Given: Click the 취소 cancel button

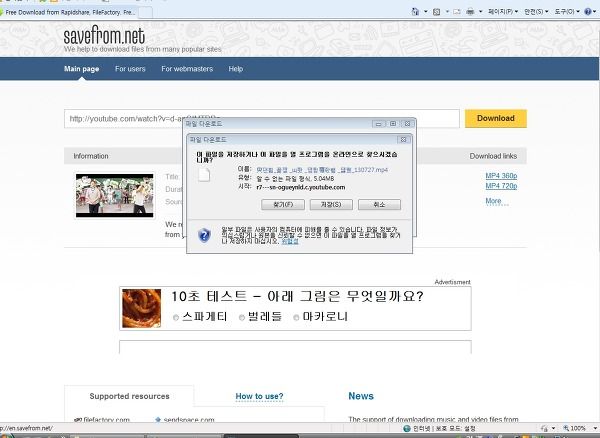Looking at the screenshot, I should (x=379, y=205).
